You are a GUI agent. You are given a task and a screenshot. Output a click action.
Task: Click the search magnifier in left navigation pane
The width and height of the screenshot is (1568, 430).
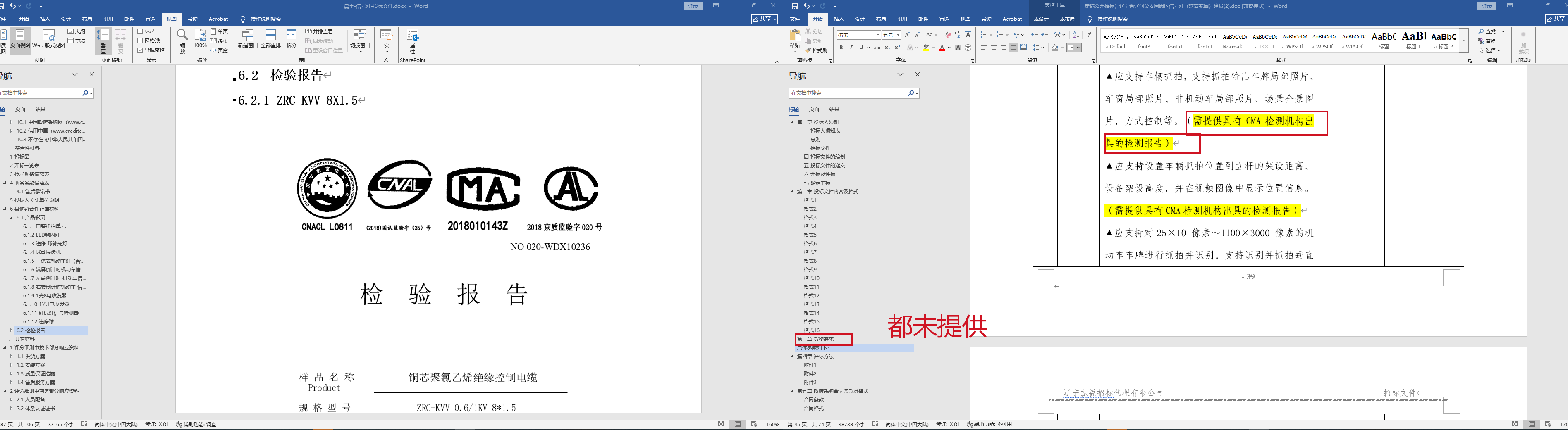click(x=85, y=93)
